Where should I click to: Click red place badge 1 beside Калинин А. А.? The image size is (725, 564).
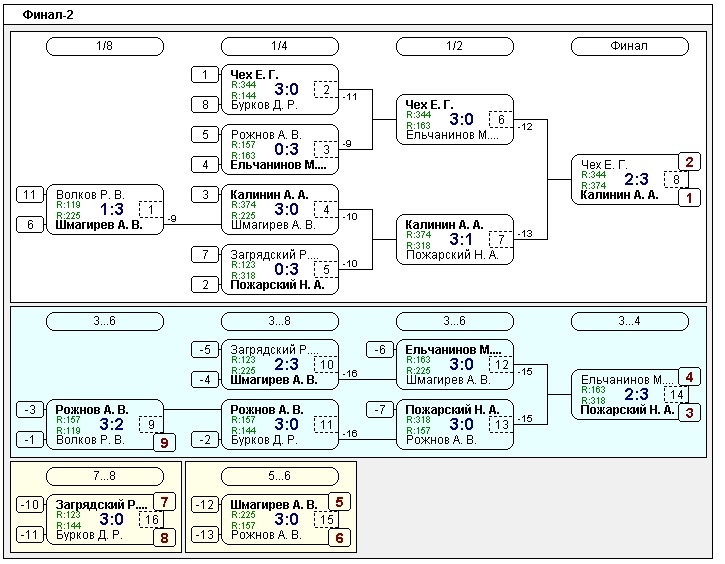tap(689, 198)
